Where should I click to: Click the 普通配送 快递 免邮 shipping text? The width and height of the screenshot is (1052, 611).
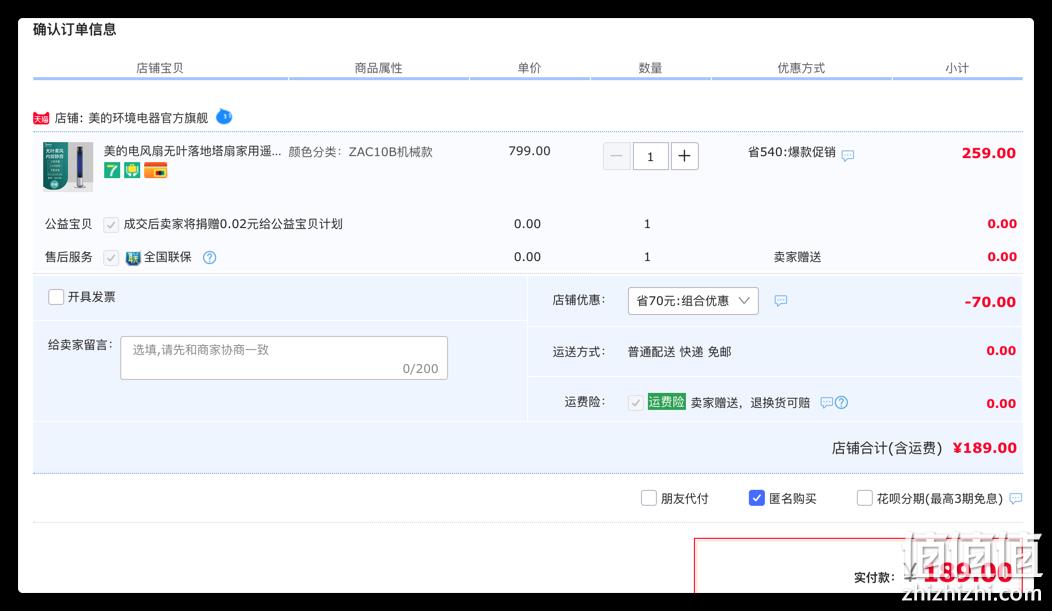click(680, 351)
